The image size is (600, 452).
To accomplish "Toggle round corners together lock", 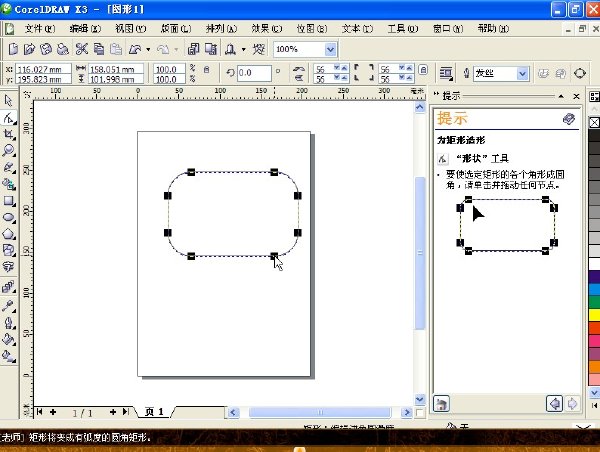I will point(423,70).
